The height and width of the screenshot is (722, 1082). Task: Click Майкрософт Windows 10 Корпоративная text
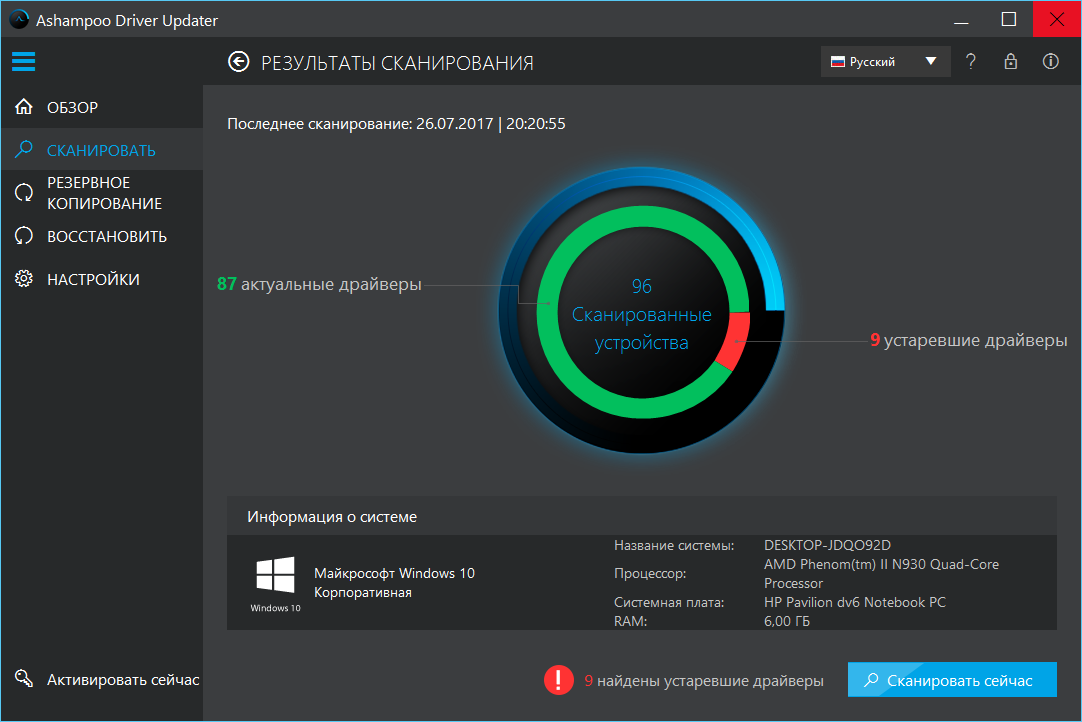(x=394, y=583)
